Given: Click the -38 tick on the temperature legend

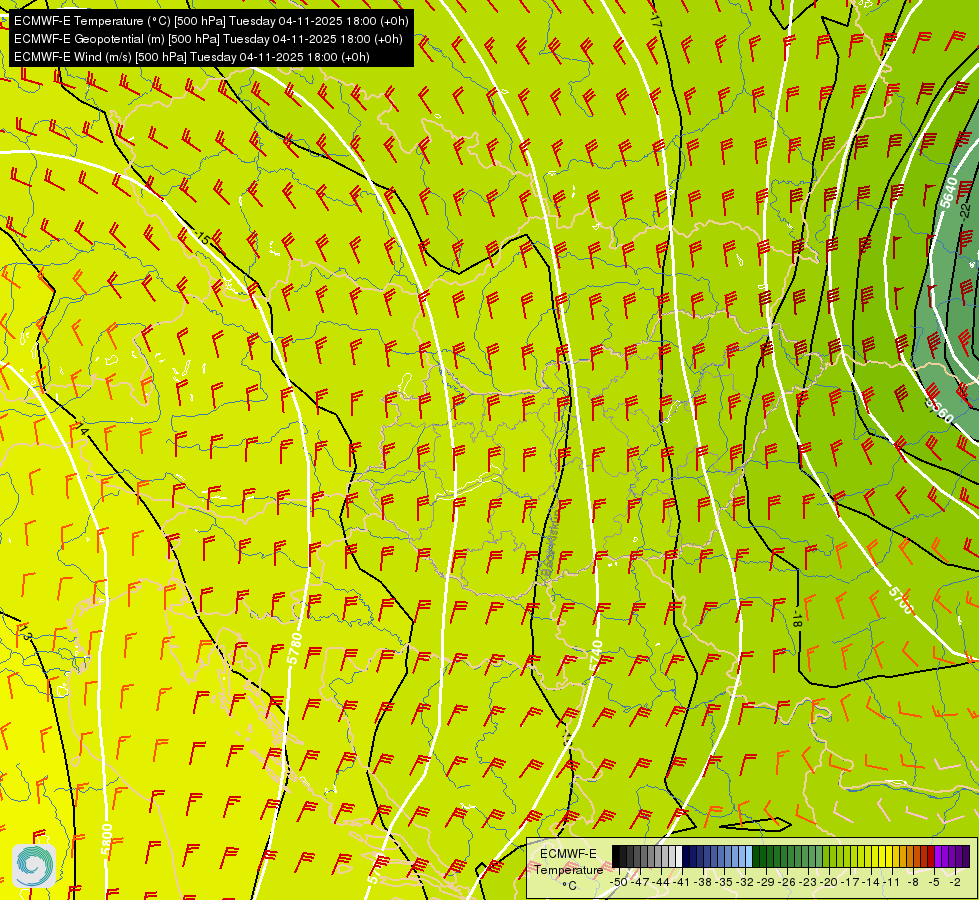Looking at the screenshot, I should coord(703,882).
